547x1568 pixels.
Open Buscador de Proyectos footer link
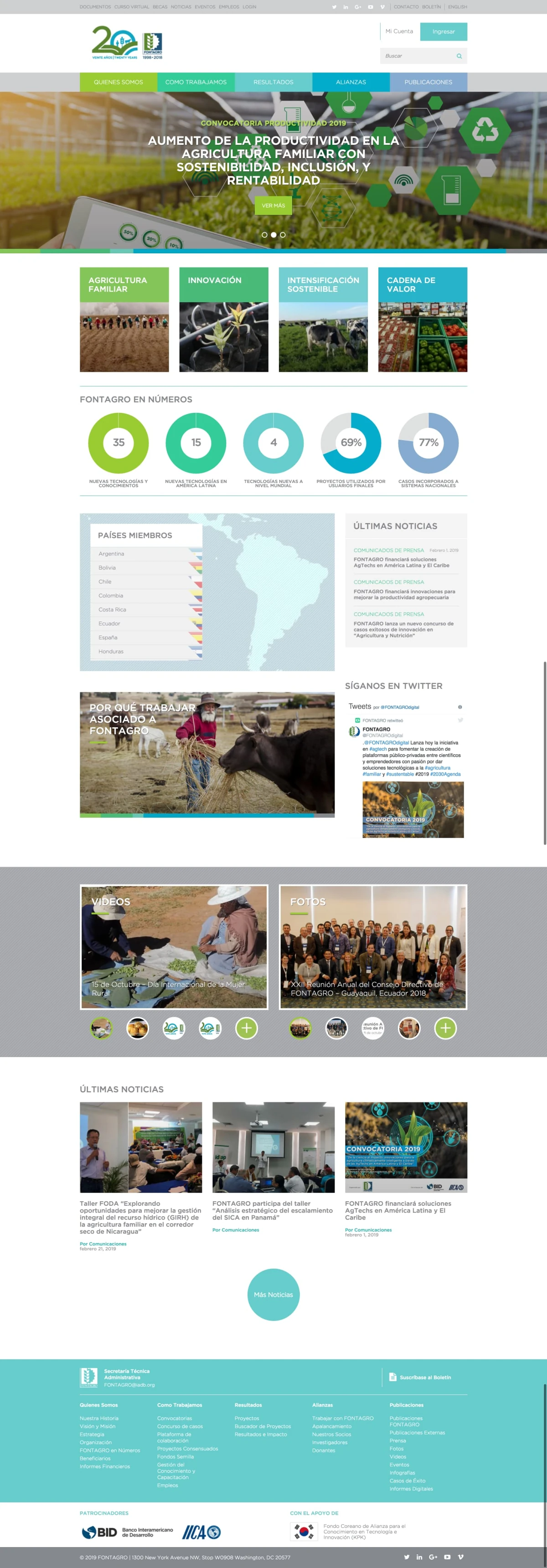pyautogui.click(x=263, y=1426)
